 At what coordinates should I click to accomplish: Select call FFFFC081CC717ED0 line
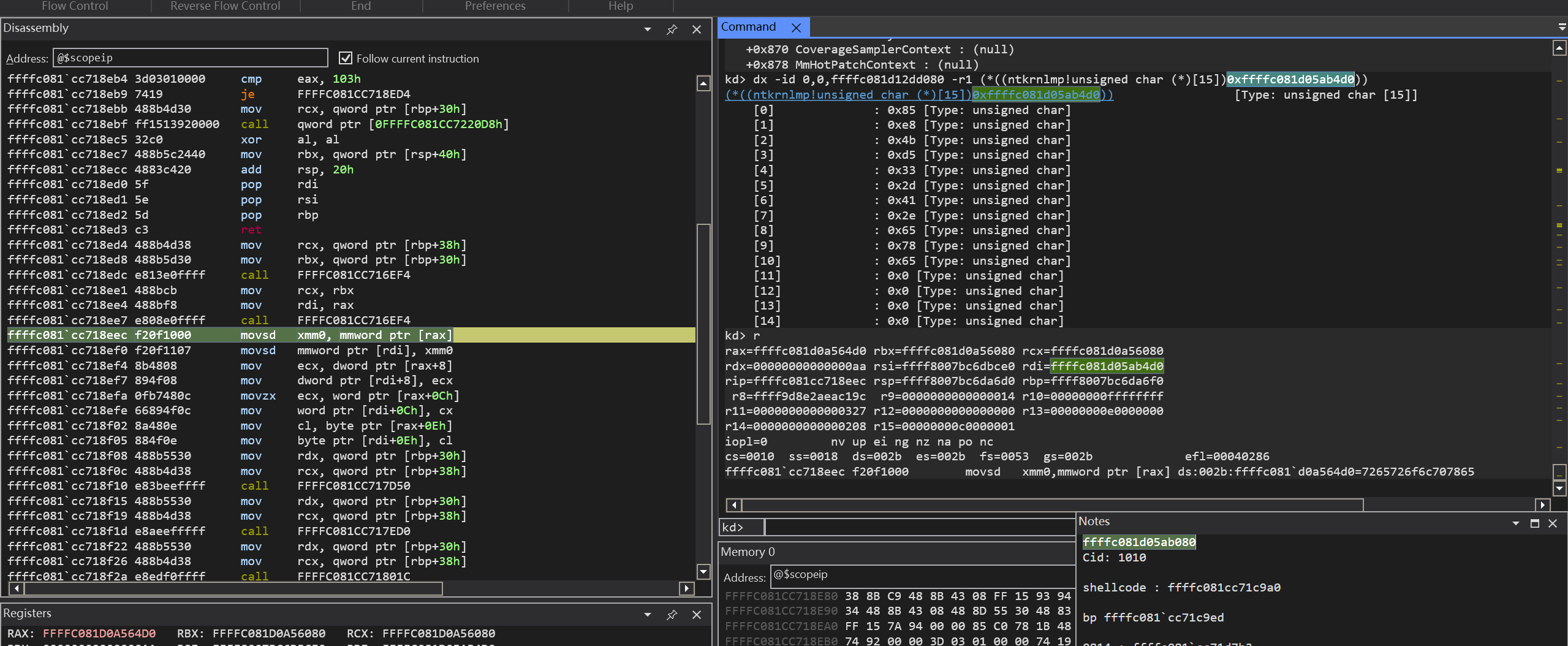(x=351, y=531)
